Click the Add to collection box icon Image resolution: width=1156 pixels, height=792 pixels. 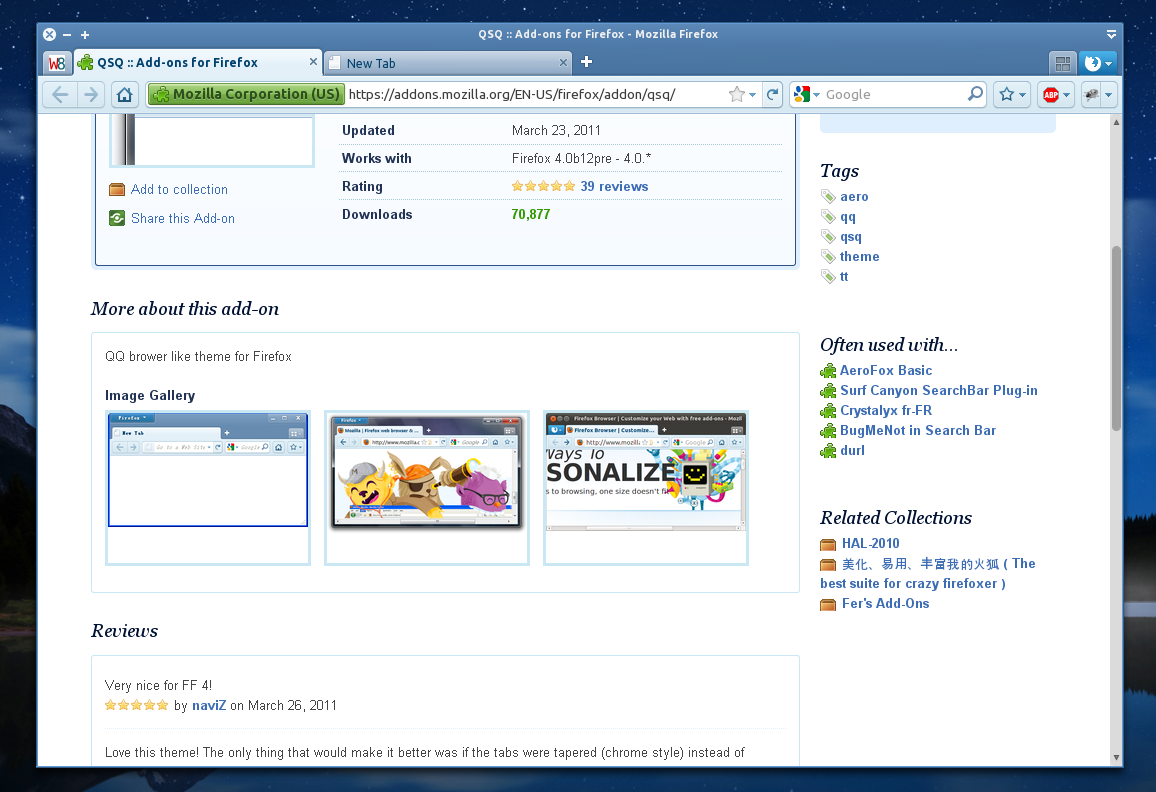pyautogui.click(x=116, y=190)
